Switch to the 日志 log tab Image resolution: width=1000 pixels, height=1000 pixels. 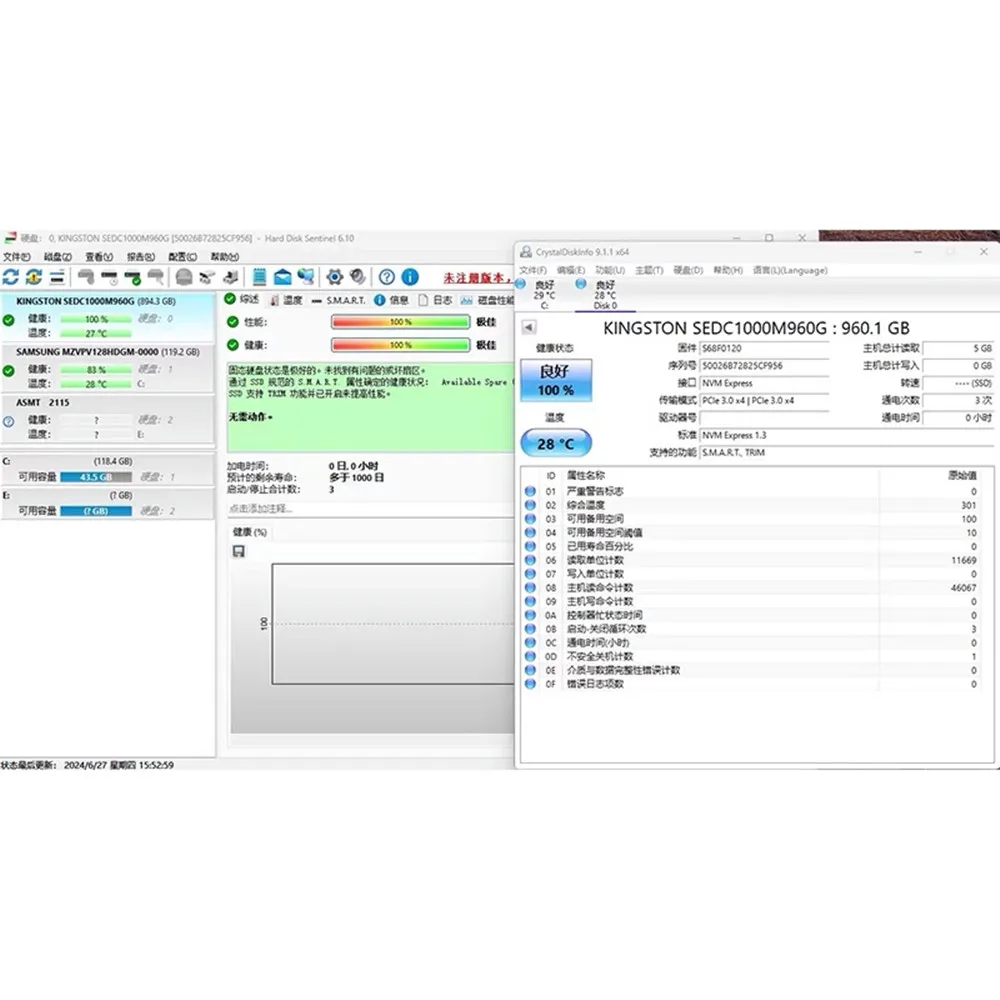[x=435, y=300]
